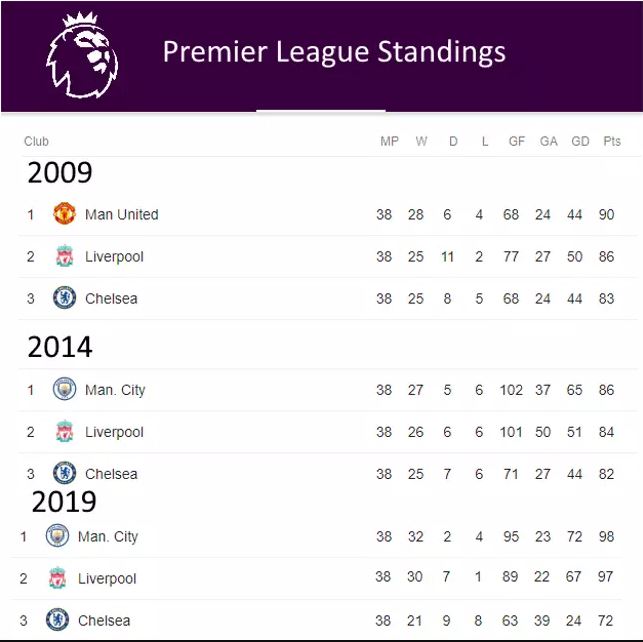Click the Club column header
Viewport: 643px width, 642px height.
point(36,141)
